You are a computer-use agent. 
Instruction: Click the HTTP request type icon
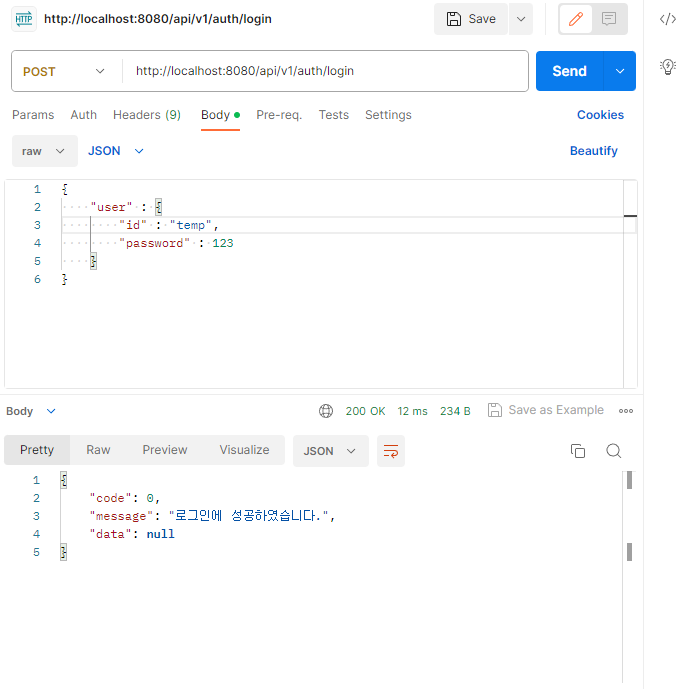pos(24,19)
